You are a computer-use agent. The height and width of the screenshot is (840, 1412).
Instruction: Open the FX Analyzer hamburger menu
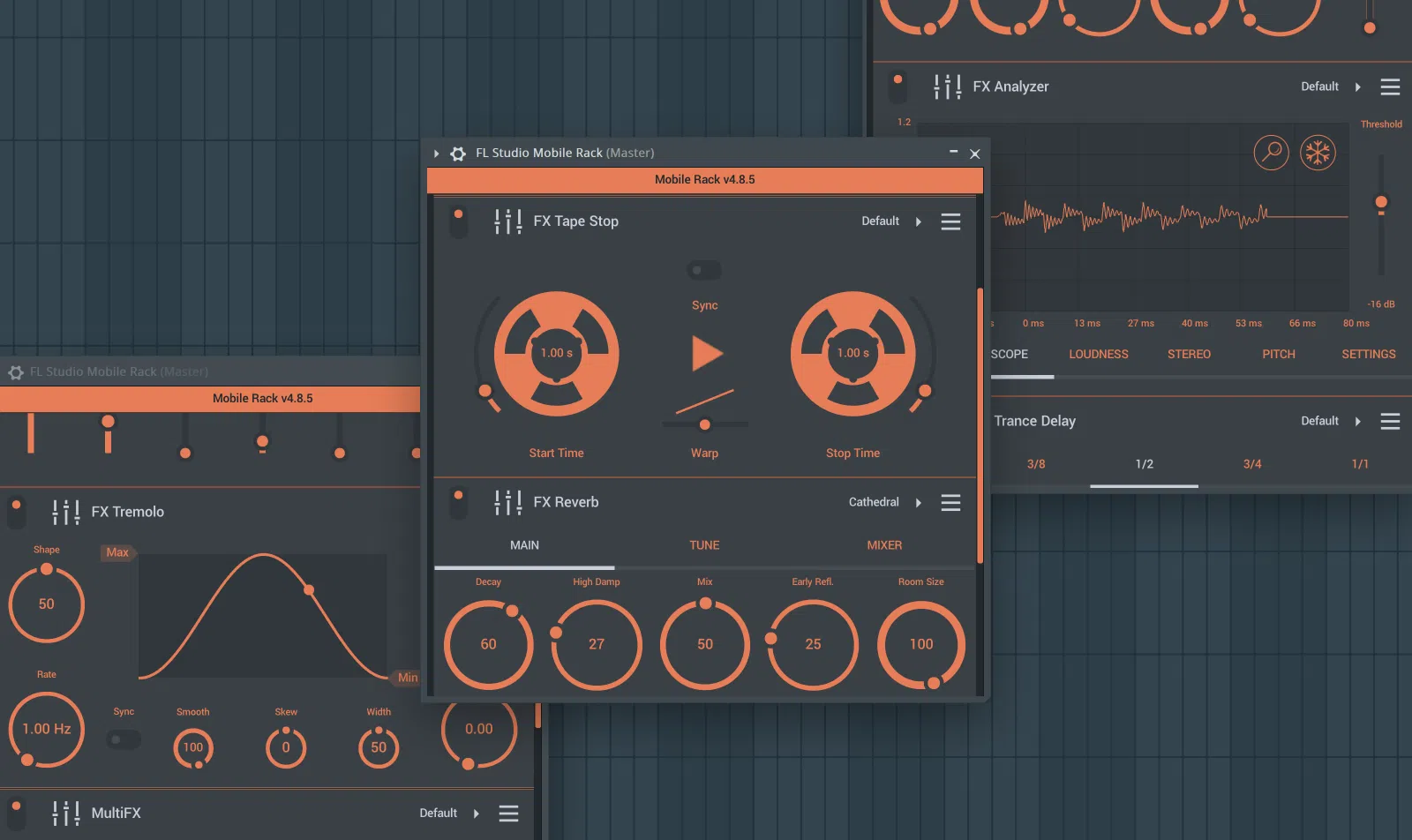[x=1390, y=86]
